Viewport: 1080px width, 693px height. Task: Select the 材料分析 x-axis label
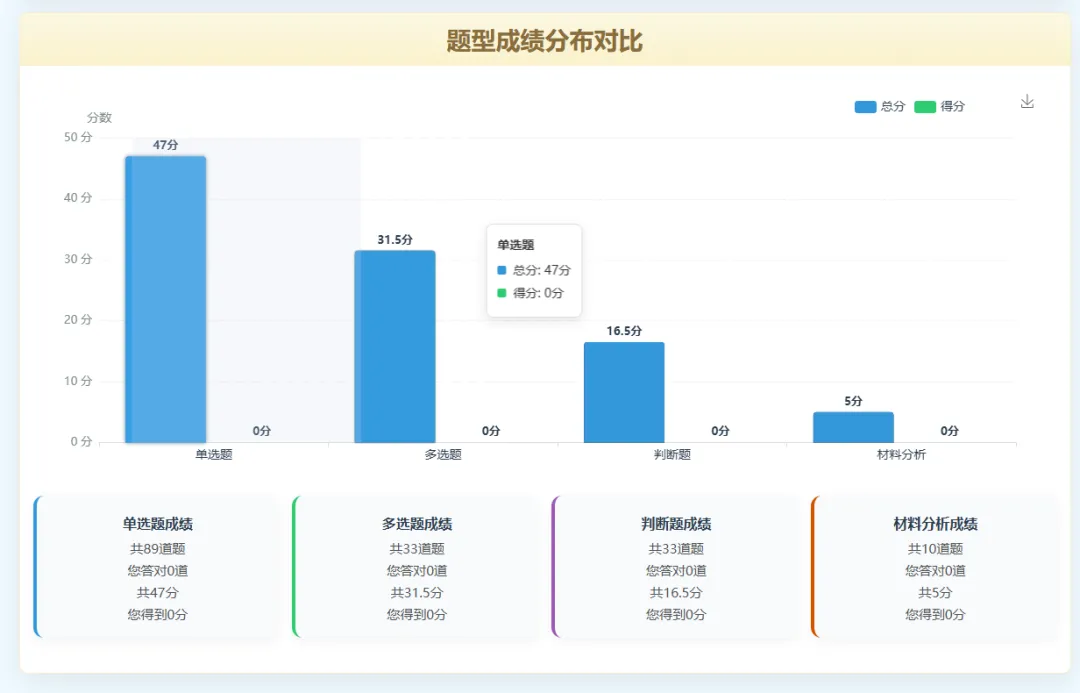pos(901,455)
